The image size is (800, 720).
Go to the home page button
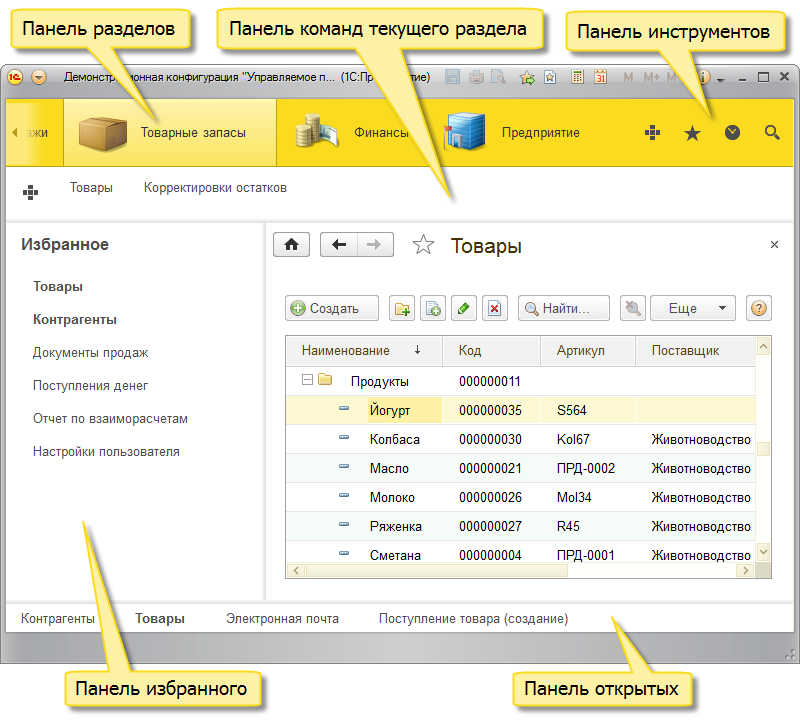point(291,244)
